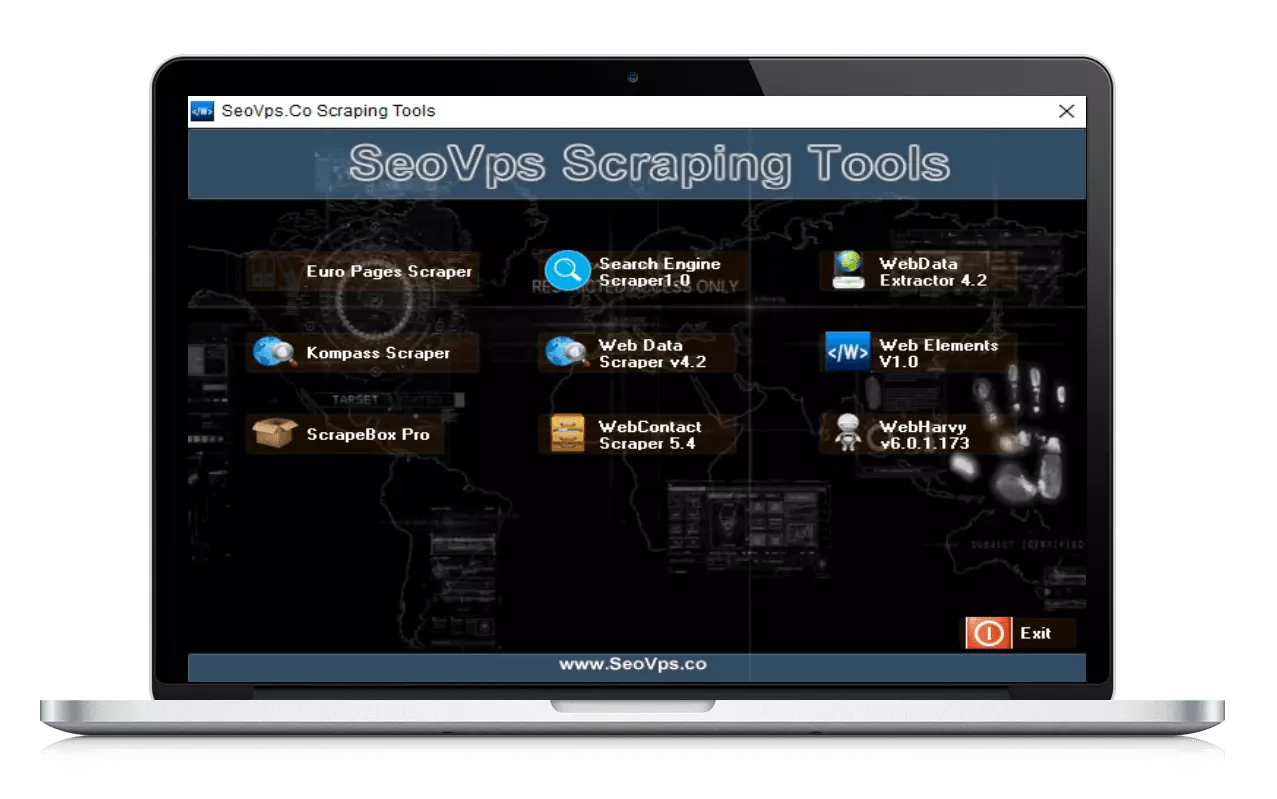This screenshot has height=799, width=1277.
Task: Visit the www.SeoVps.co footer link
Action: coord(632,664)
